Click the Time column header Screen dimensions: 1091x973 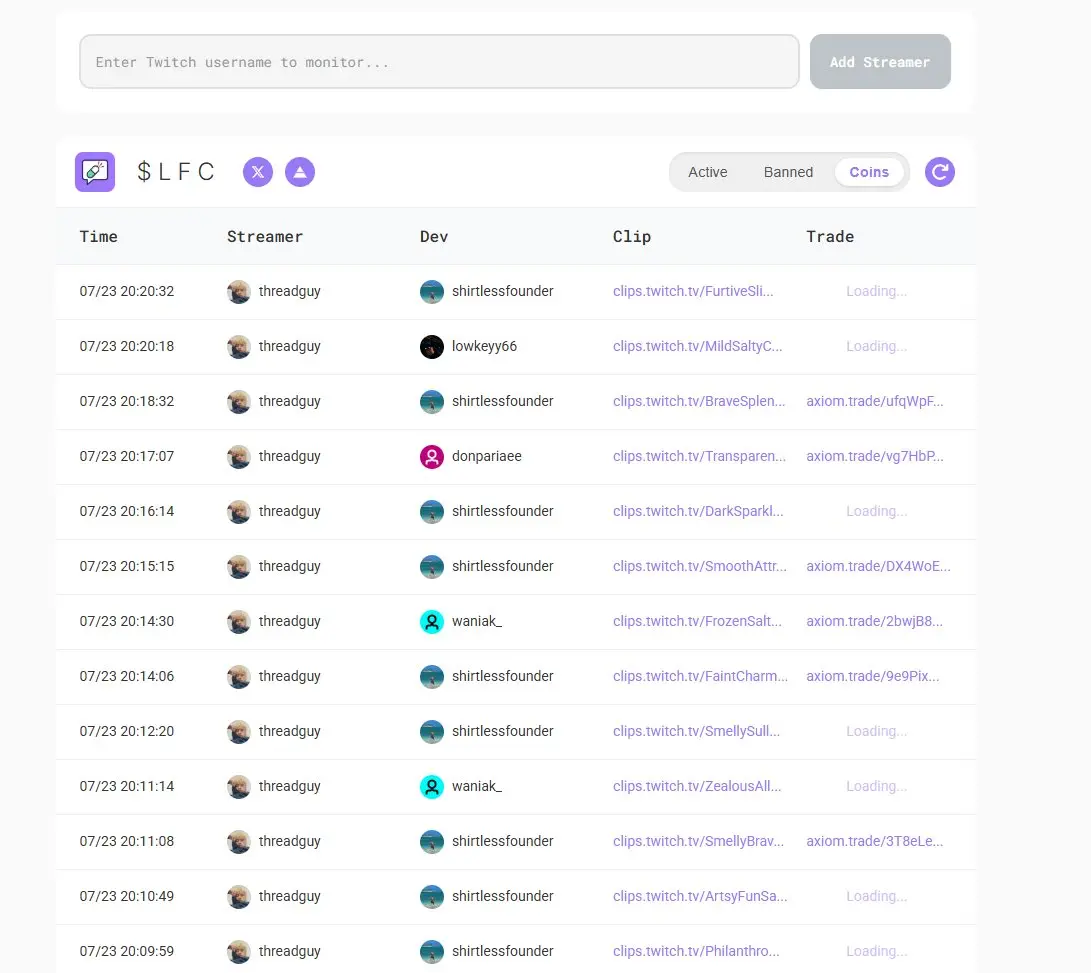[x=98, y=237]
